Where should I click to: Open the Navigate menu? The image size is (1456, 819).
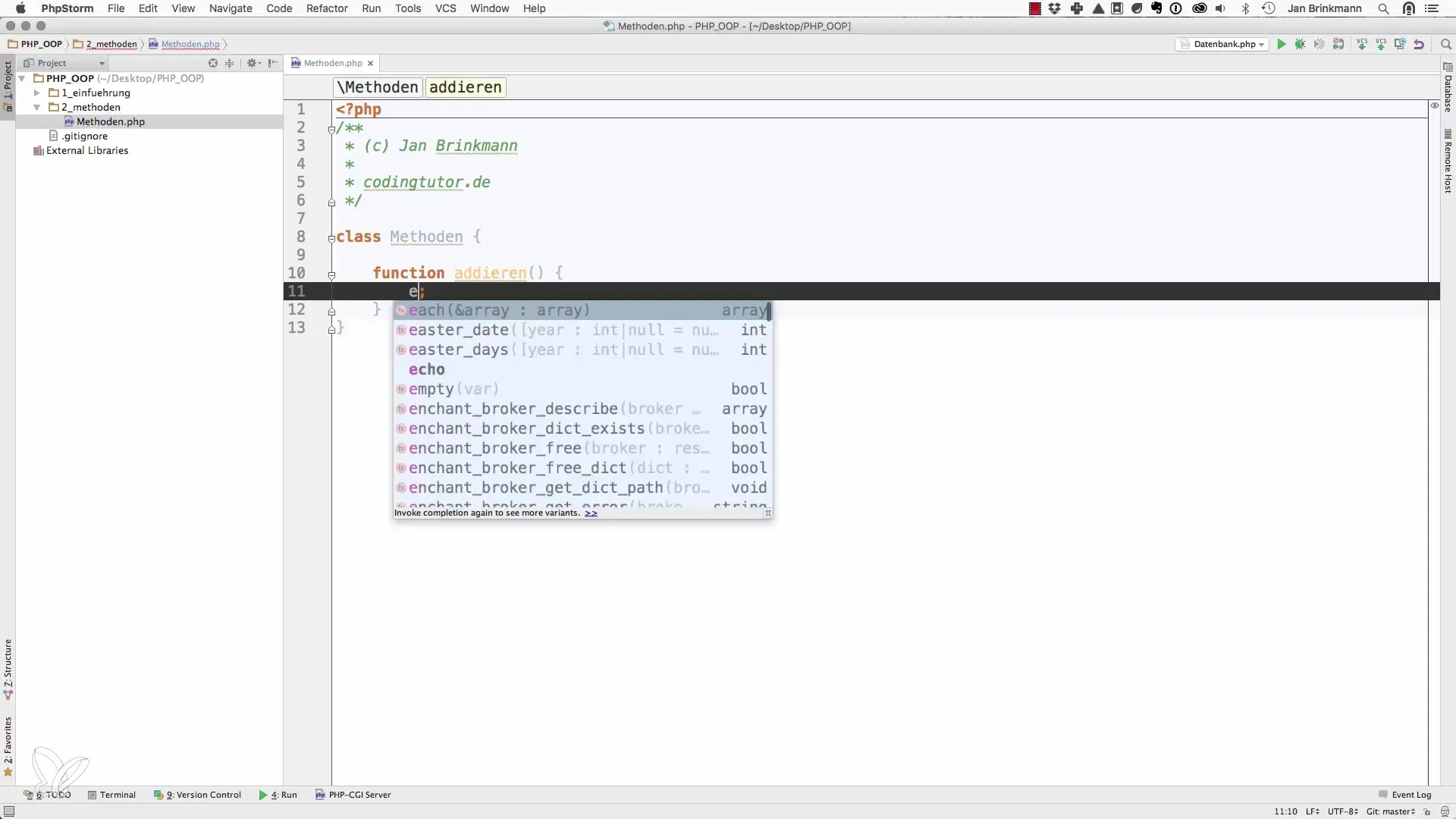click(x=231, y=8)
